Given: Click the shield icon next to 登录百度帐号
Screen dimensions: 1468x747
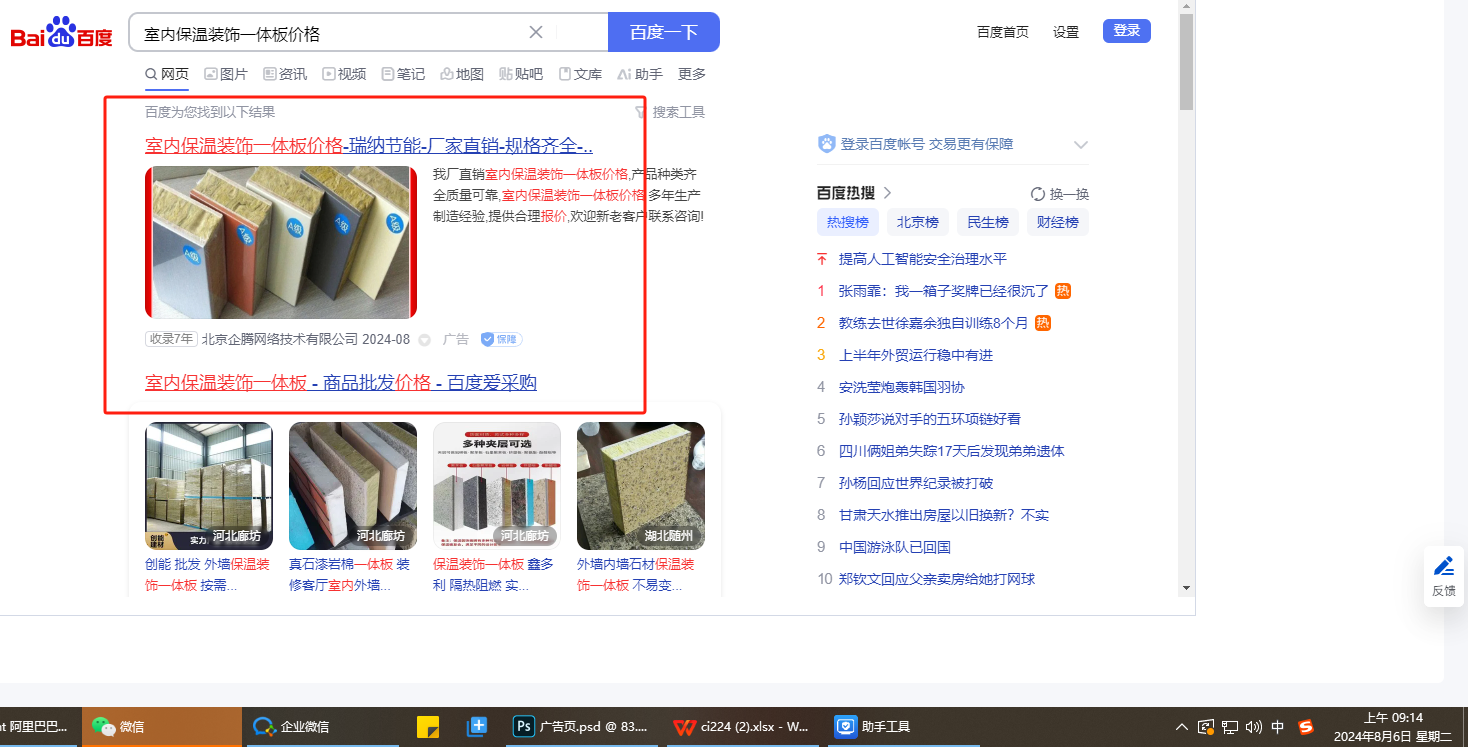Looking at the screenshot, I should point(826,144).
